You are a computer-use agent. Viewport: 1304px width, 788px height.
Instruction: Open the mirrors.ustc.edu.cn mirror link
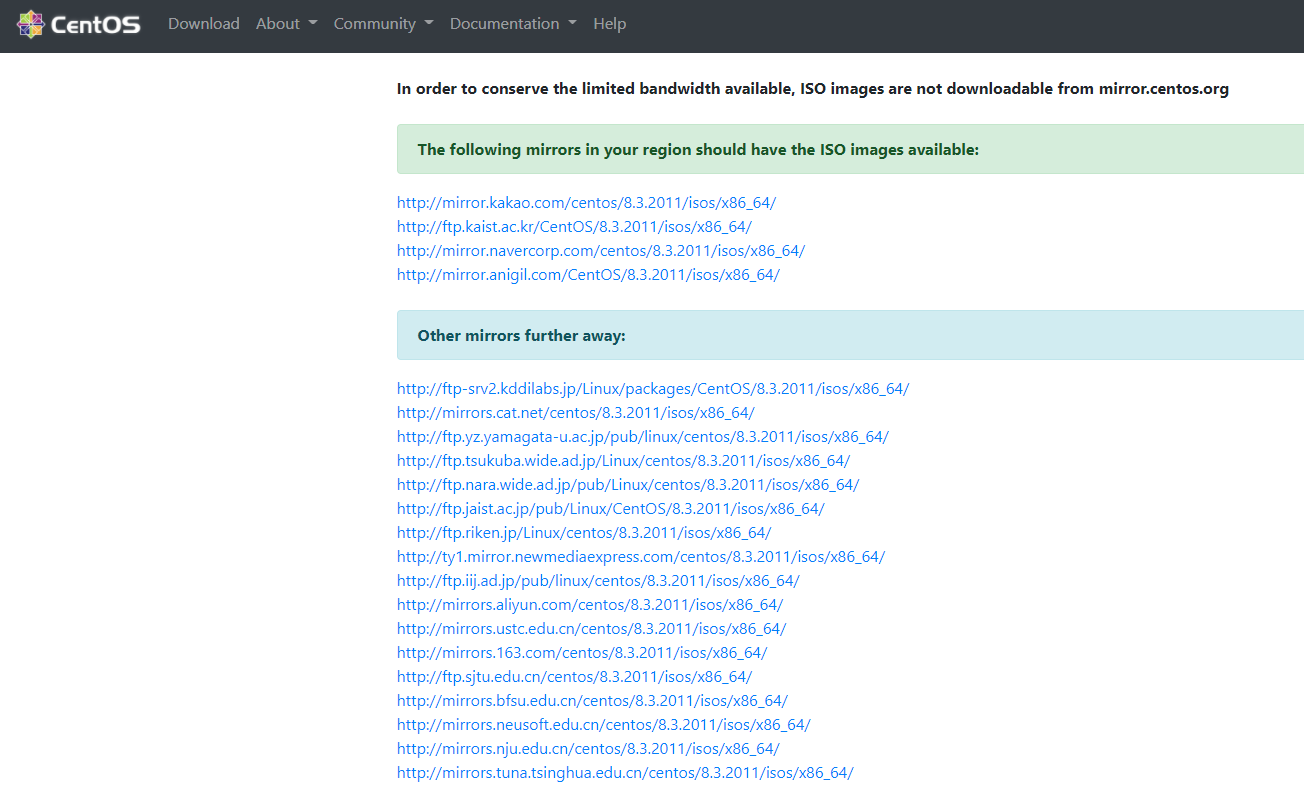pyautogui.click(x=591, y=629)
